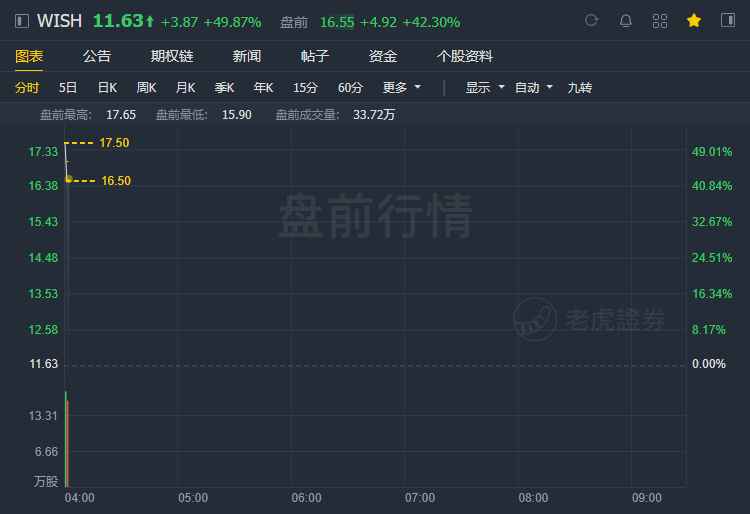The image size is (750, 514).
Task: Open the 新闻 tab
Action: 247,56
